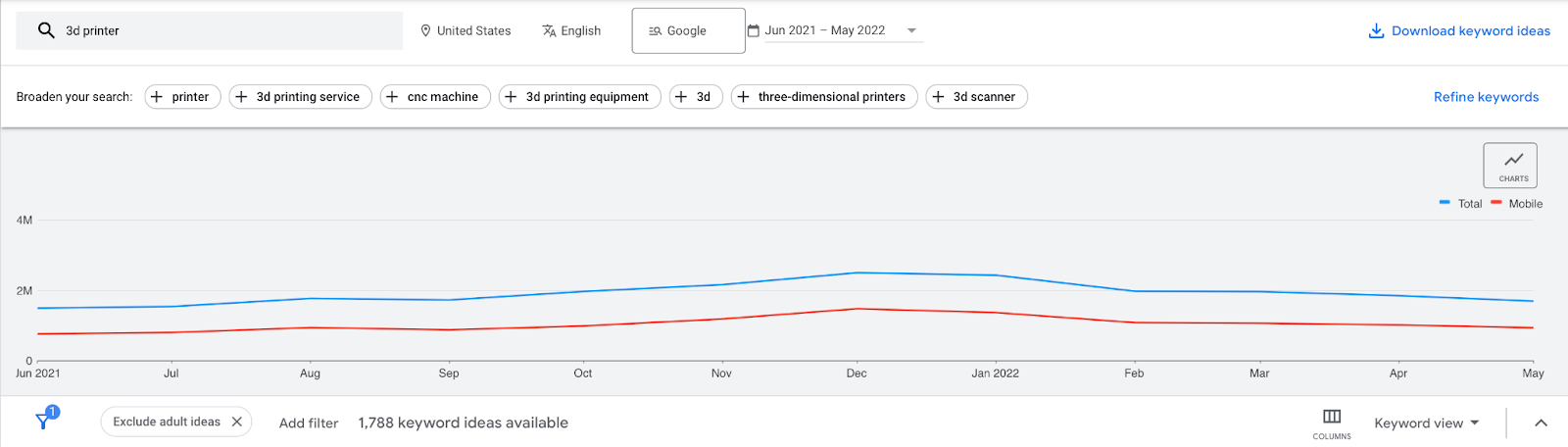Toggle the Mobile series in legend

click(1517, 204)
